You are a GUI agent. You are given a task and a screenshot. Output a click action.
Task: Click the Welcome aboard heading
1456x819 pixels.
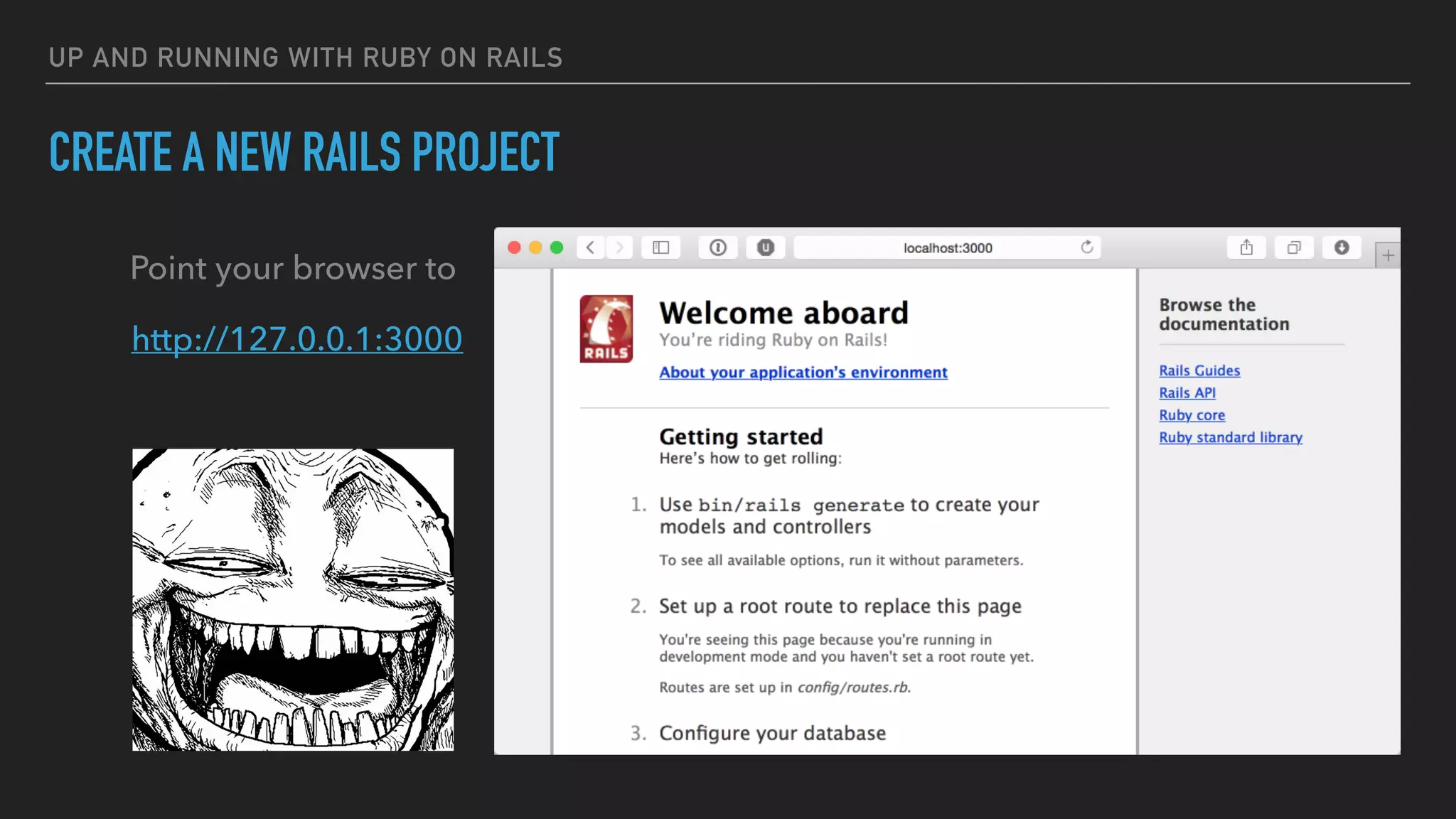pos(783,313)
